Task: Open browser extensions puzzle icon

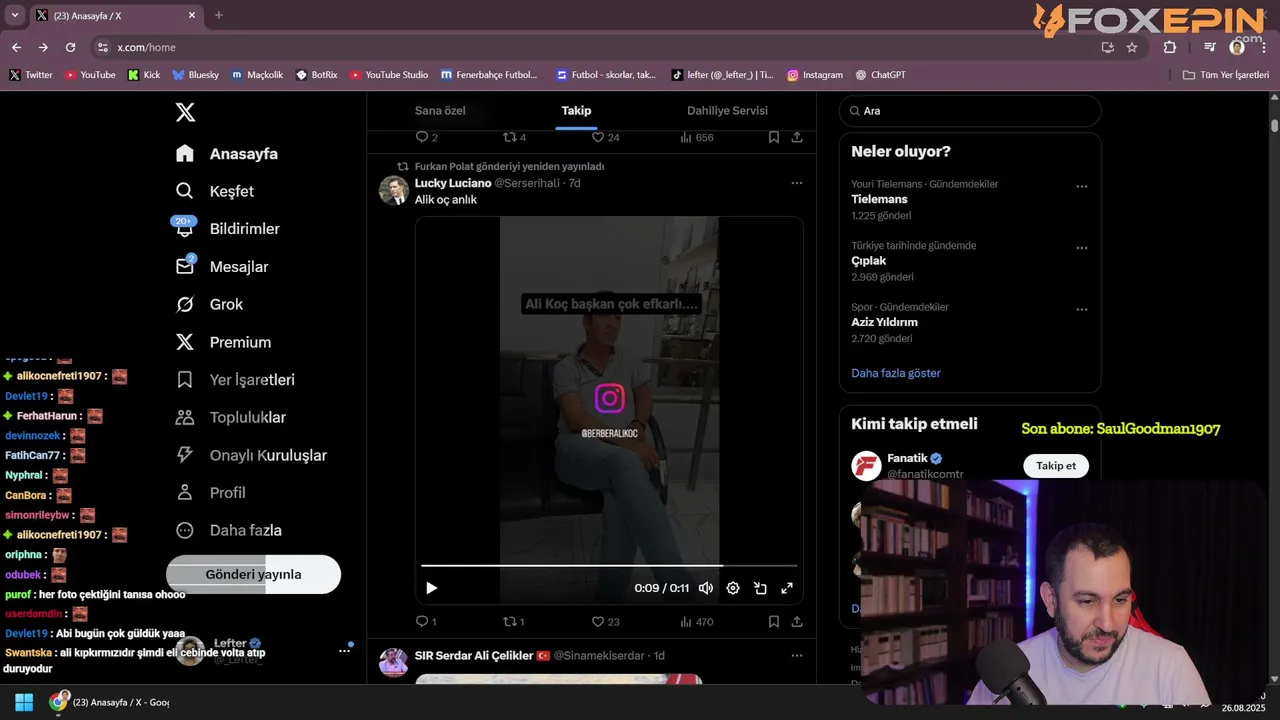Action: click(x=1170, y=47)
